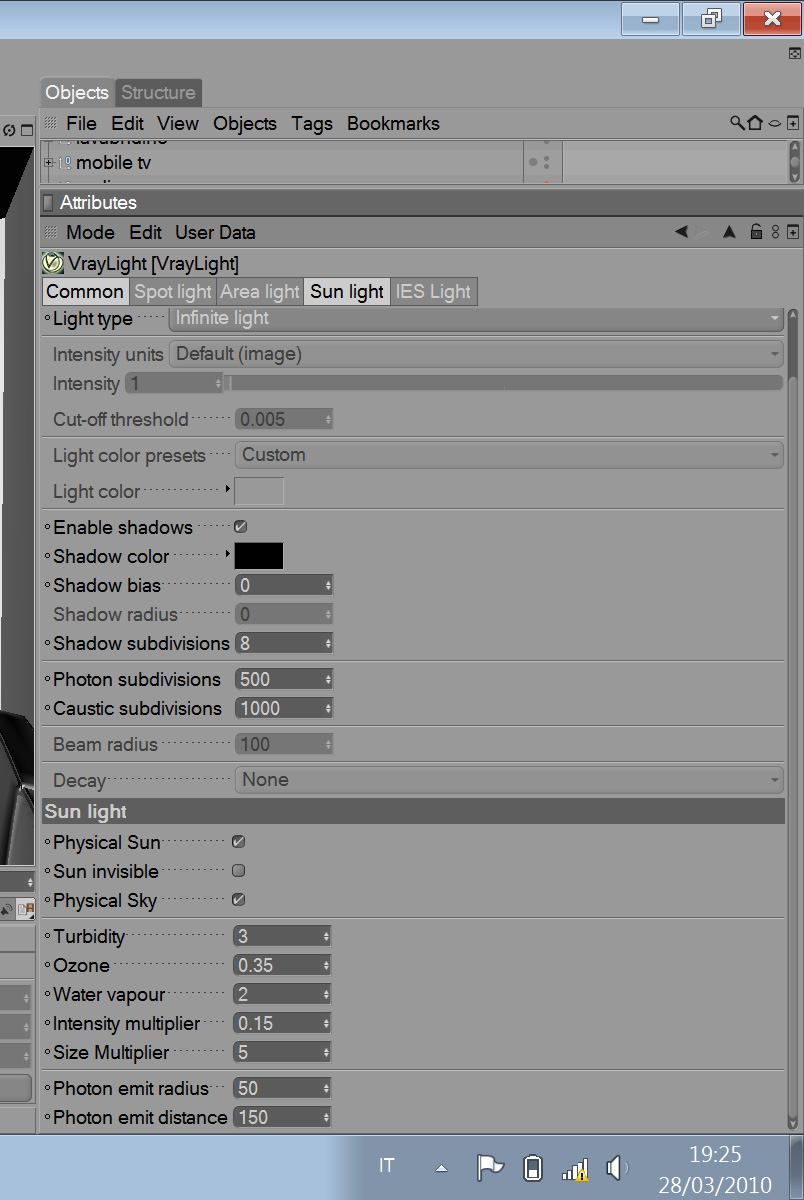Screen dimensions: 804x1200
Task: Click the up arrow in Attributes toolbar
Action: [x=729, y=232]
